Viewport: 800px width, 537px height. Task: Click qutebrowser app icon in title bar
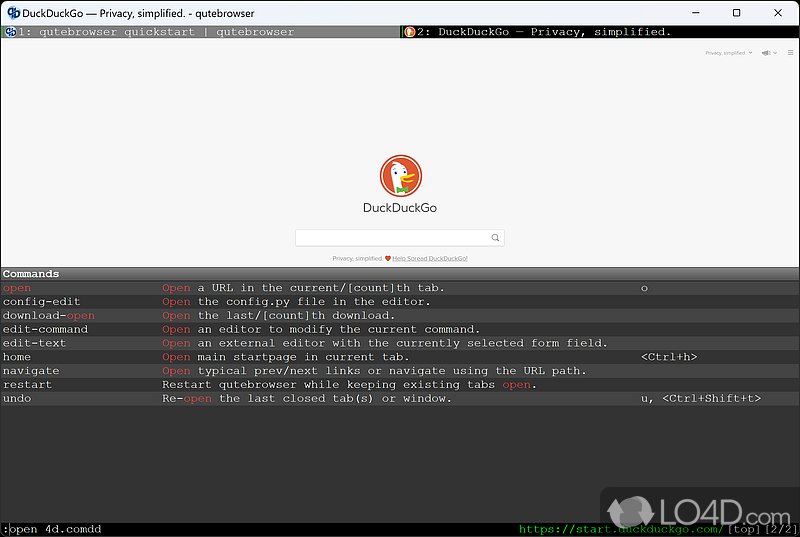[x=13, y=13]
